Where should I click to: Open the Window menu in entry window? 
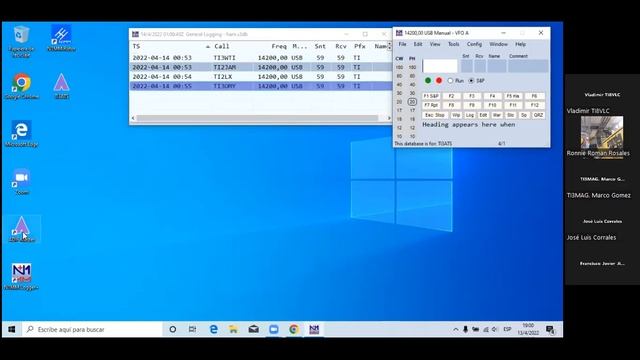pos(498,44)
